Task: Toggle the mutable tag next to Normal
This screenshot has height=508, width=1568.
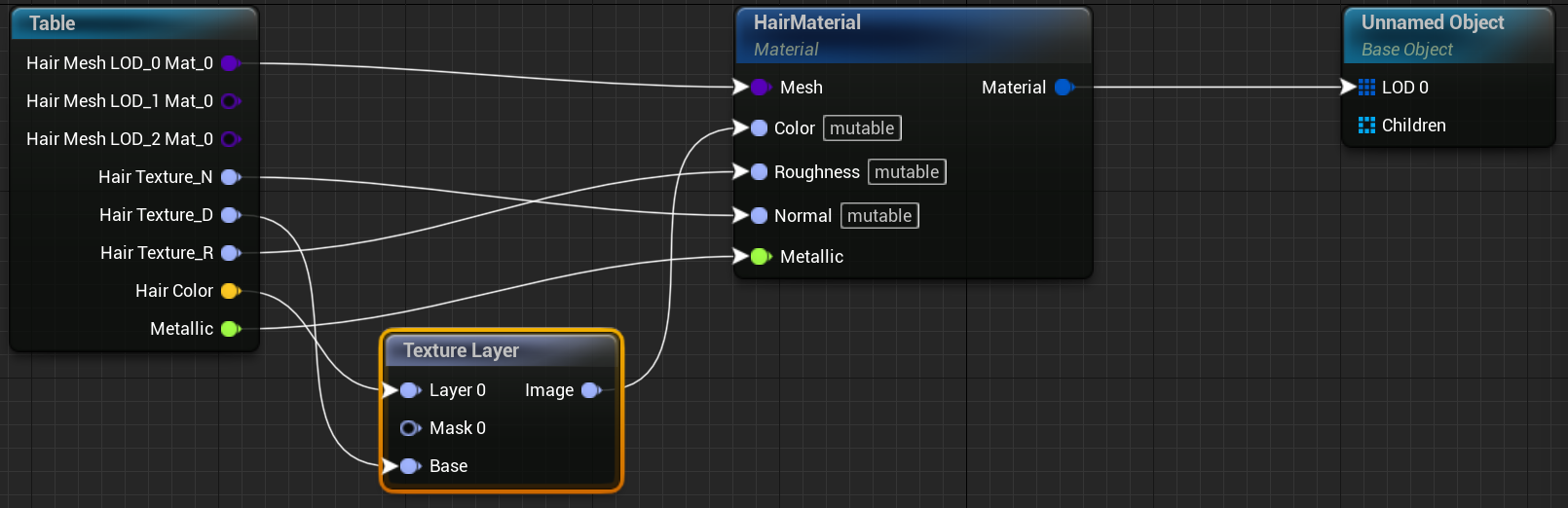Action: 879,216
